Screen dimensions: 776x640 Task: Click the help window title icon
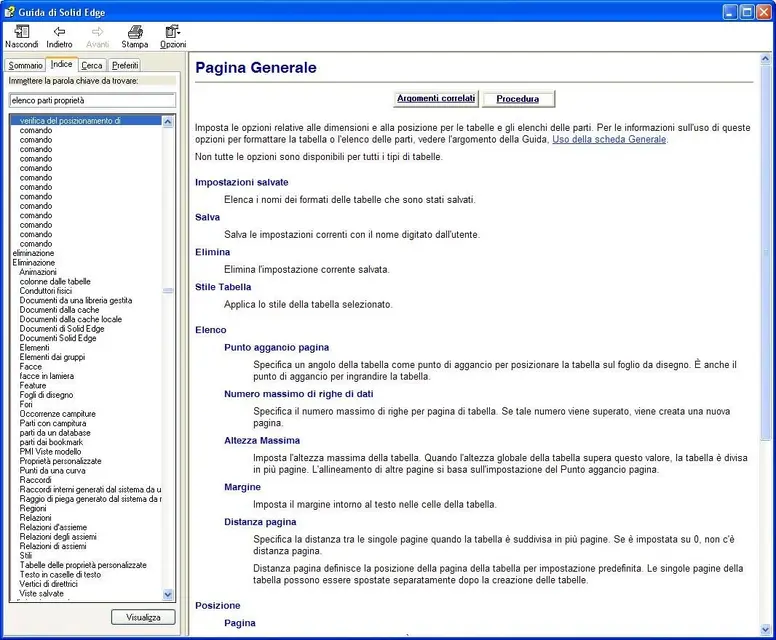pos(9,11)
